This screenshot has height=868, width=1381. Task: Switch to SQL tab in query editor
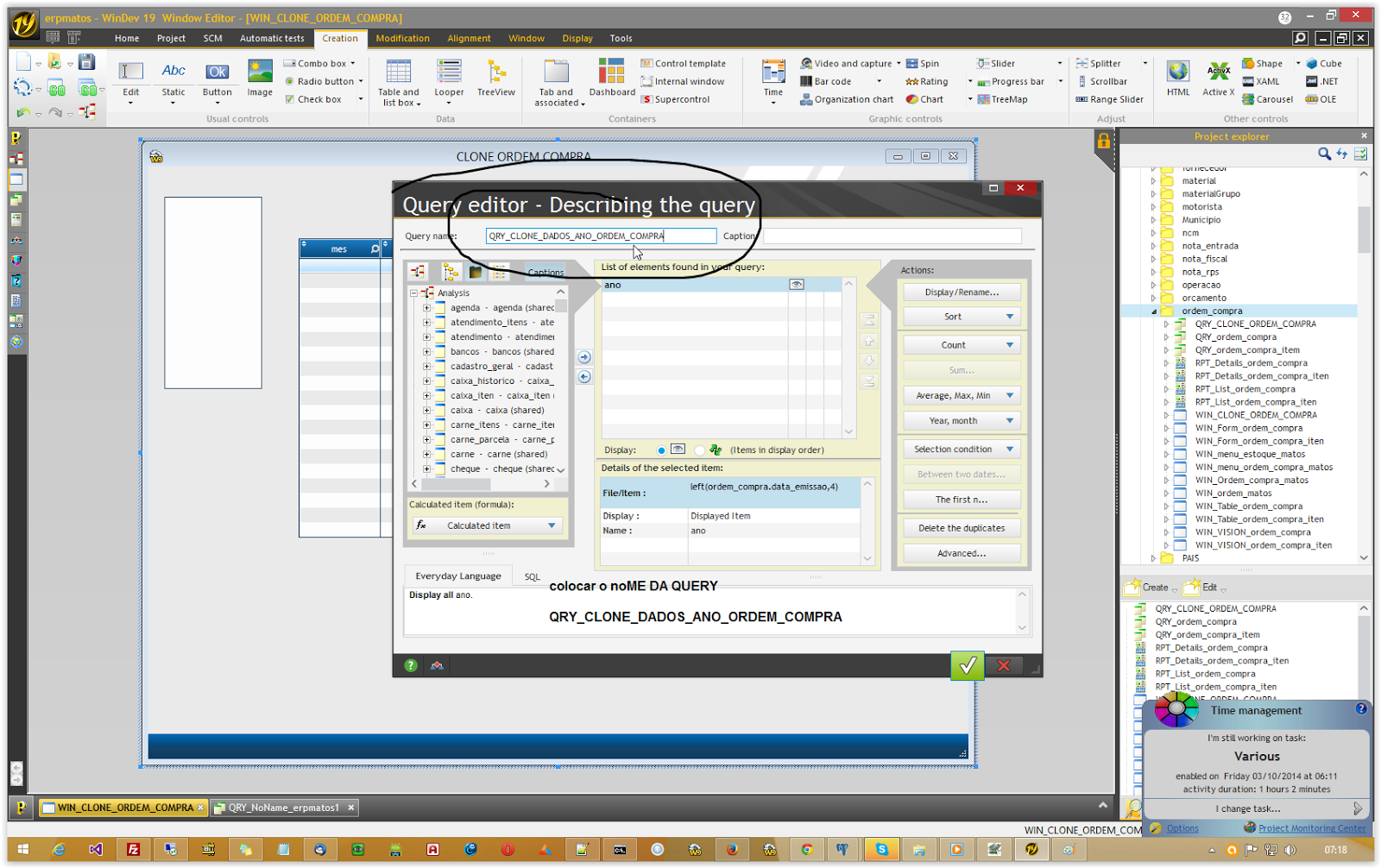[x=533, y=576]
